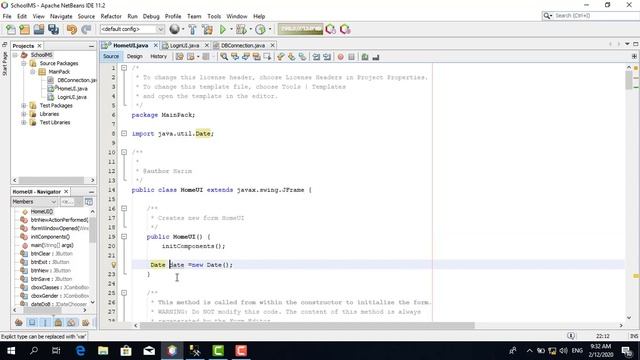Viewport: 640px width, 360px height.
Task: Click the Debug Project icon
Action: pyautogui.click(x=241, y=29)
